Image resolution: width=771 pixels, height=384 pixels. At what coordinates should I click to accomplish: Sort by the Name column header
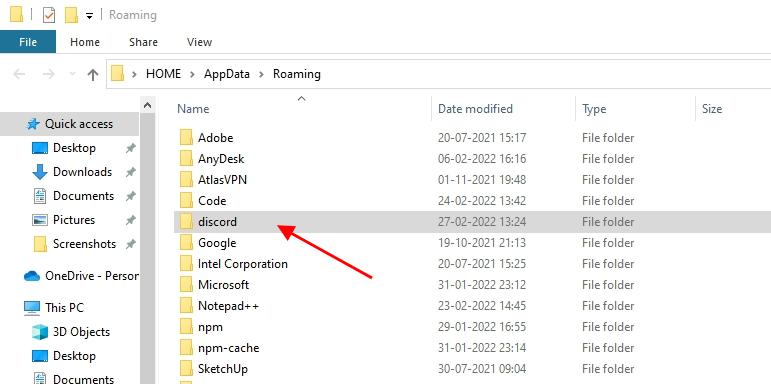[193, 109]
